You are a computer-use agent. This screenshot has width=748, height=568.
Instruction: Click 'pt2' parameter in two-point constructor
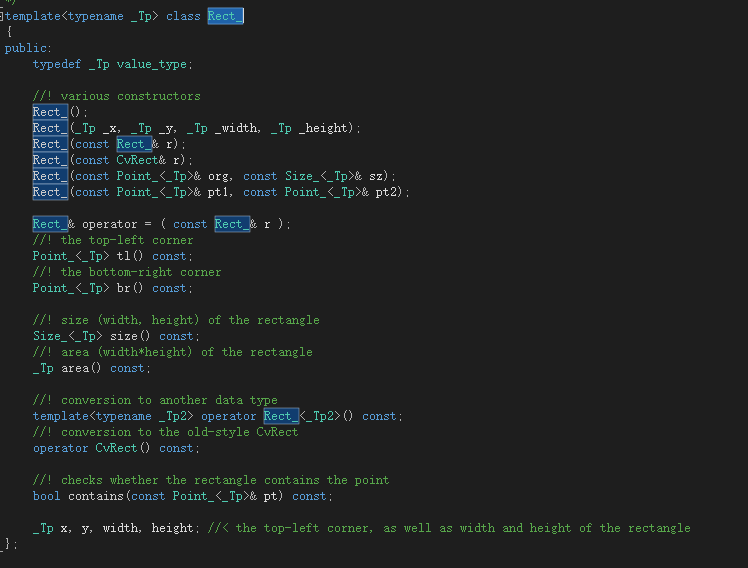pos(386,192)
